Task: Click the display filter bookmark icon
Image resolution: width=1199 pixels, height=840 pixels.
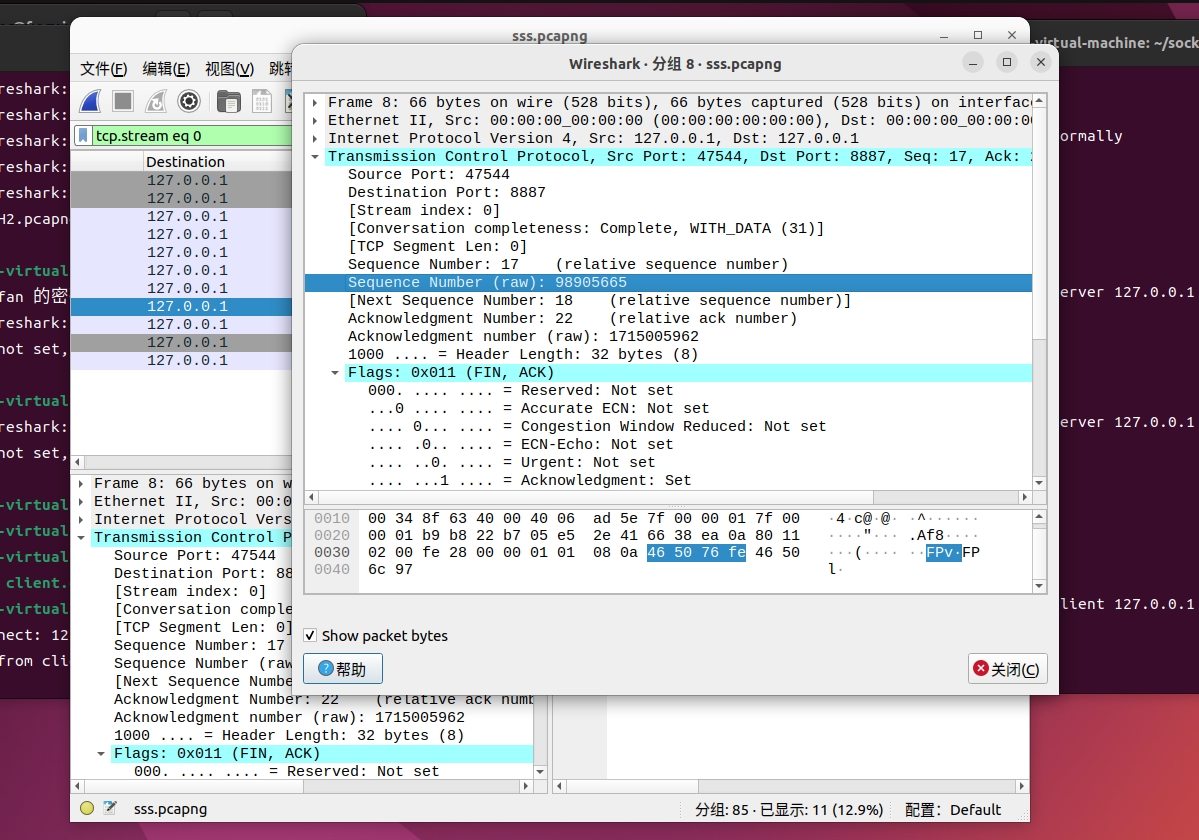Action: 83,136
